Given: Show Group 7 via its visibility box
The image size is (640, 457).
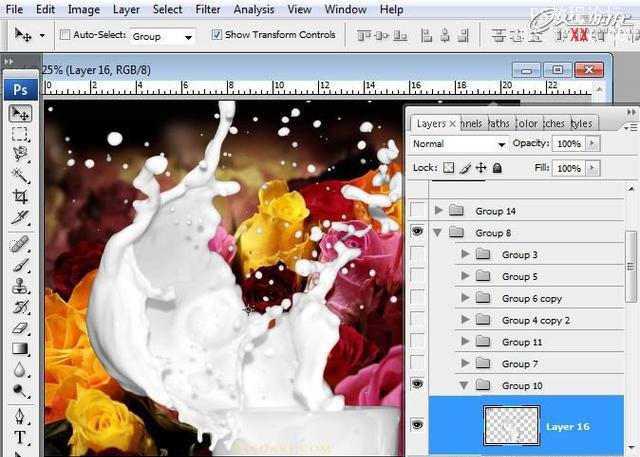Looking at the screenshot, I should pyautogui.click(x=417, y=362).
